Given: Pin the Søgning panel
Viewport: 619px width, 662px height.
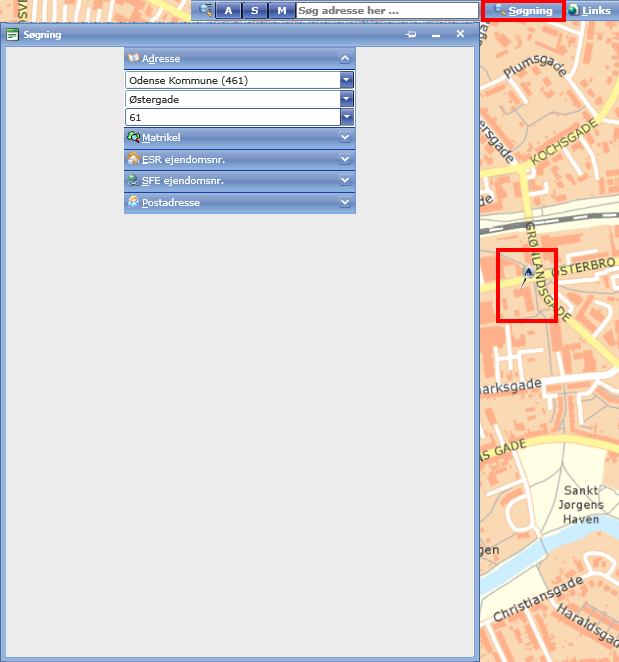Looking at the screenshot, I should click(411, 34).
